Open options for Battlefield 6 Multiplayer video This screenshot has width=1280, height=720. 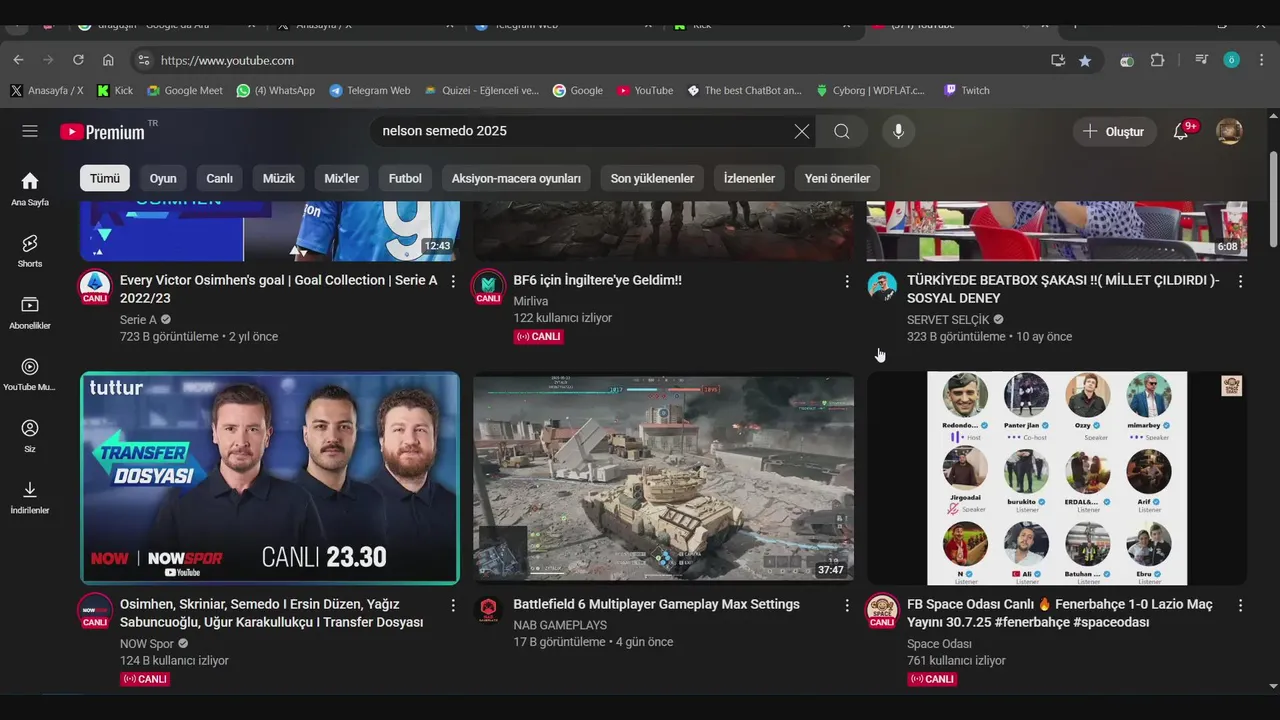click(847, 605)
